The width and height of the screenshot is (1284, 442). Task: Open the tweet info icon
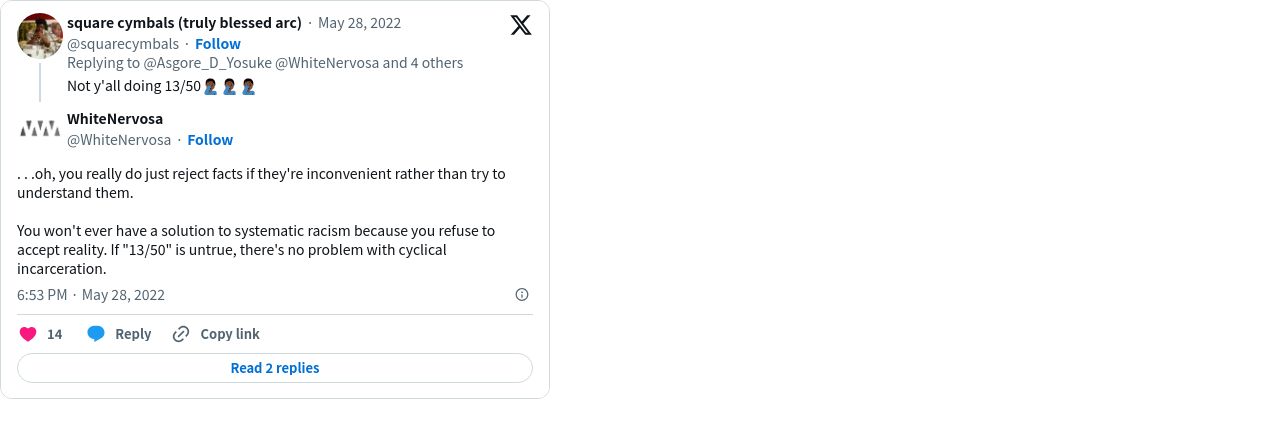[522, 294]
